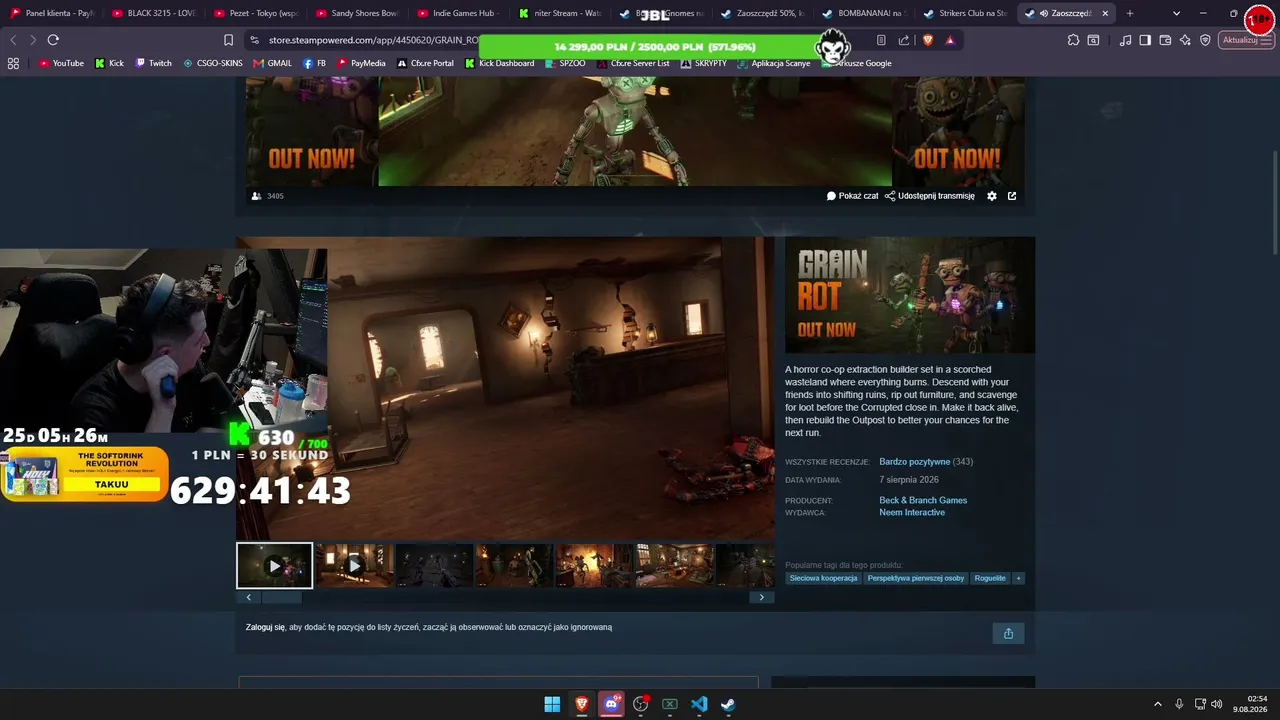This screenshot has width=1280, height=720.
Task: Open the Twitch bookmark
Action: 153,63
